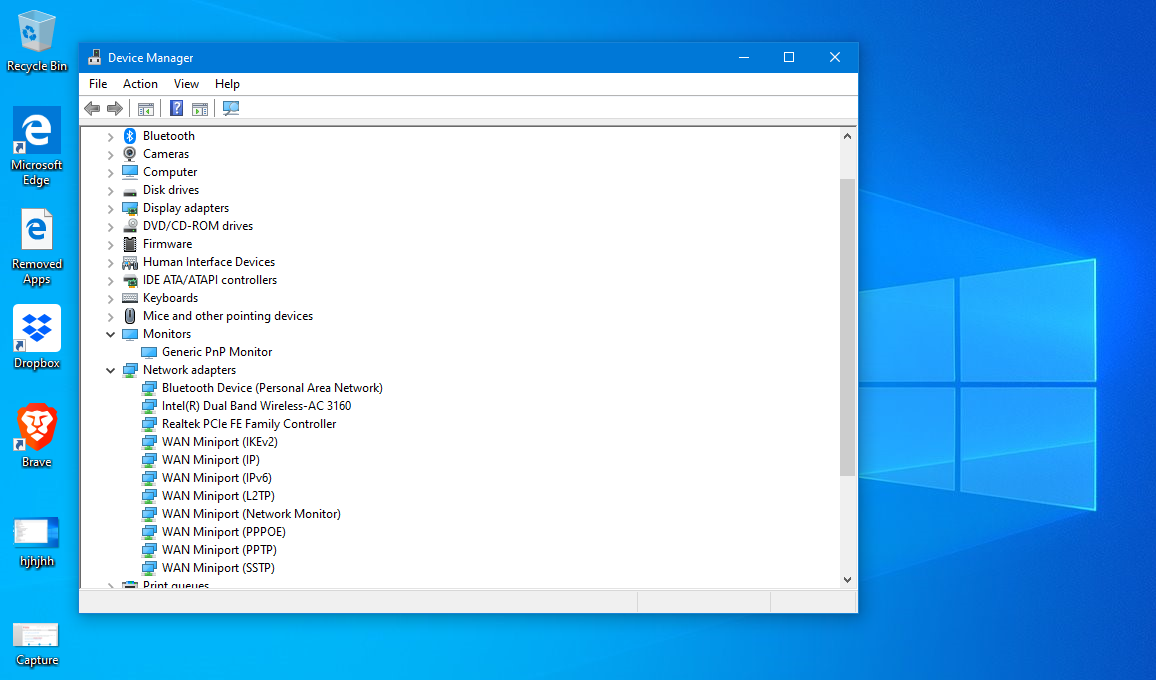The height and width of the screenshot is (680, 1156).
Task: Click the Human Interface Devices icon
Action: tap(130, 262)
